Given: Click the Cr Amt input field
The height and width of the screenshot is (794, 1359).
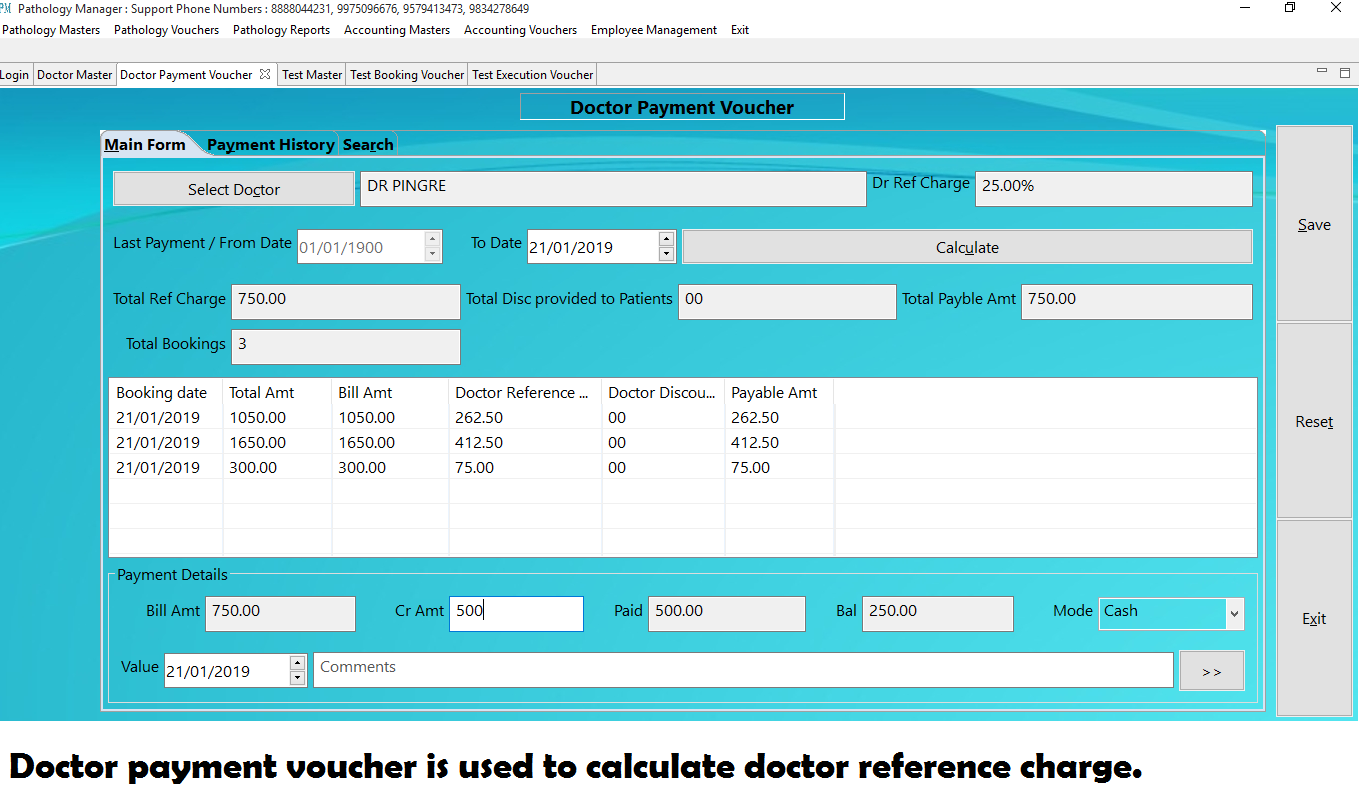Looking at the screenshot, I should 516,614.
